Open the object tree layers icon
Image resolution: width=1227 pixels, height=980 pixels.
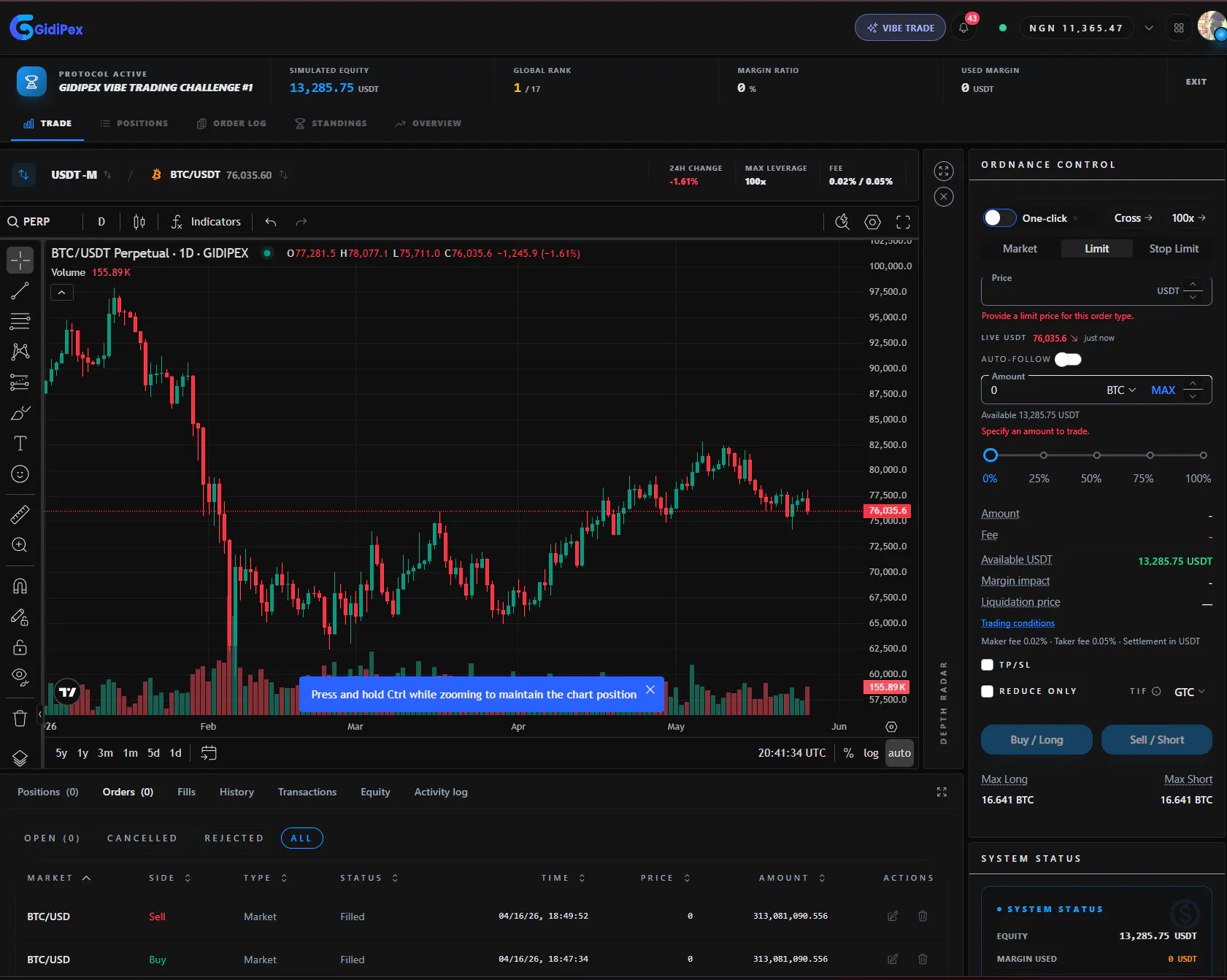point(20,758)
